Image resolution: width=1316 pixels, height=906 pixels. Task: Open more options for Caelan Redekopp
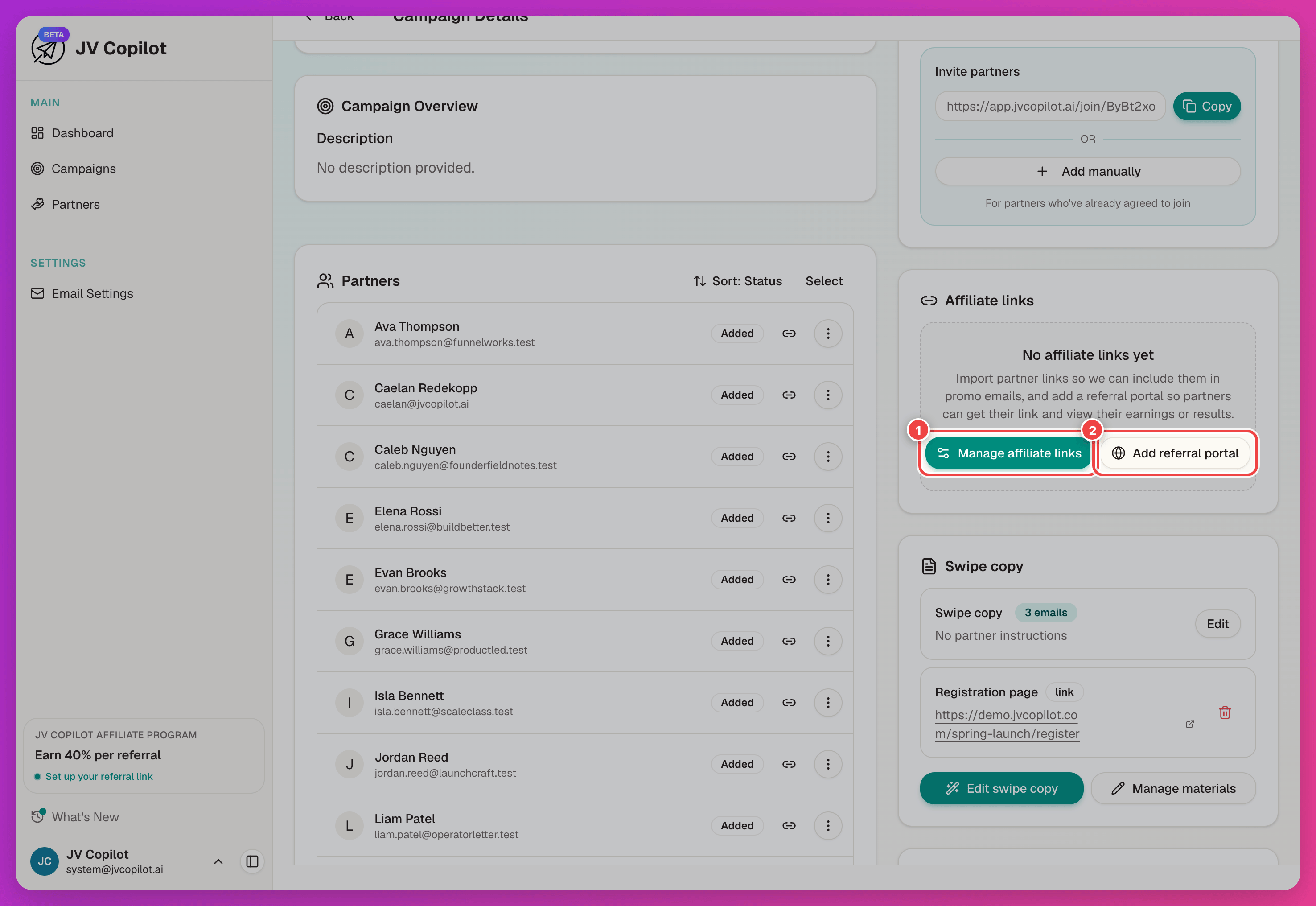828,395
